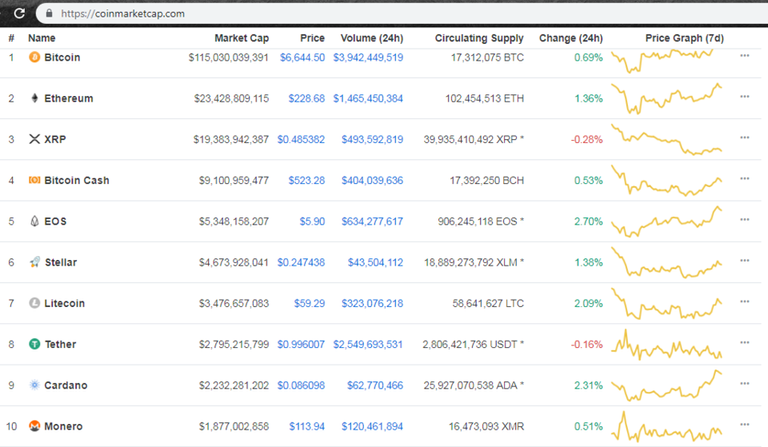Open the more options menu for Litecoin
Image resolution: width=768 pixels, height=447 pixels.
click(x=744, y=302)
